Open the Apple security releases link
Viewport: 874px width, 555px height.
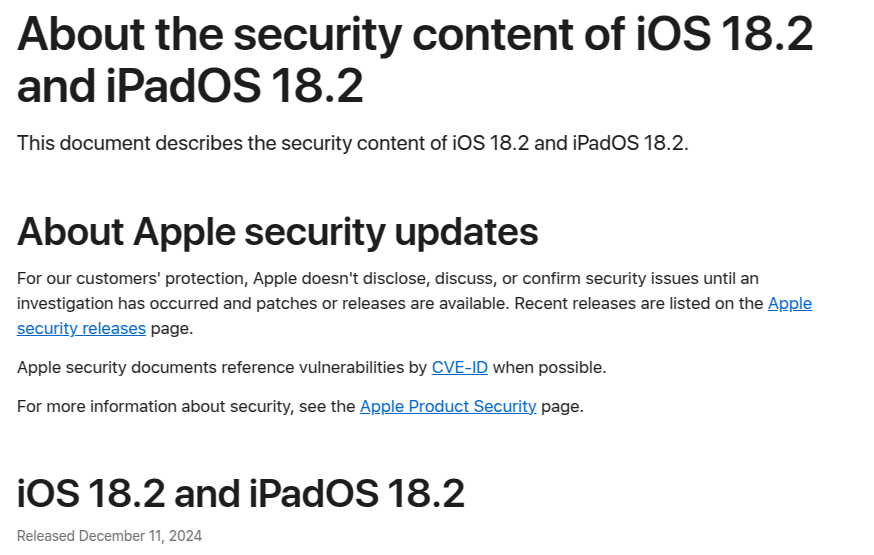[x=789, y=304]
